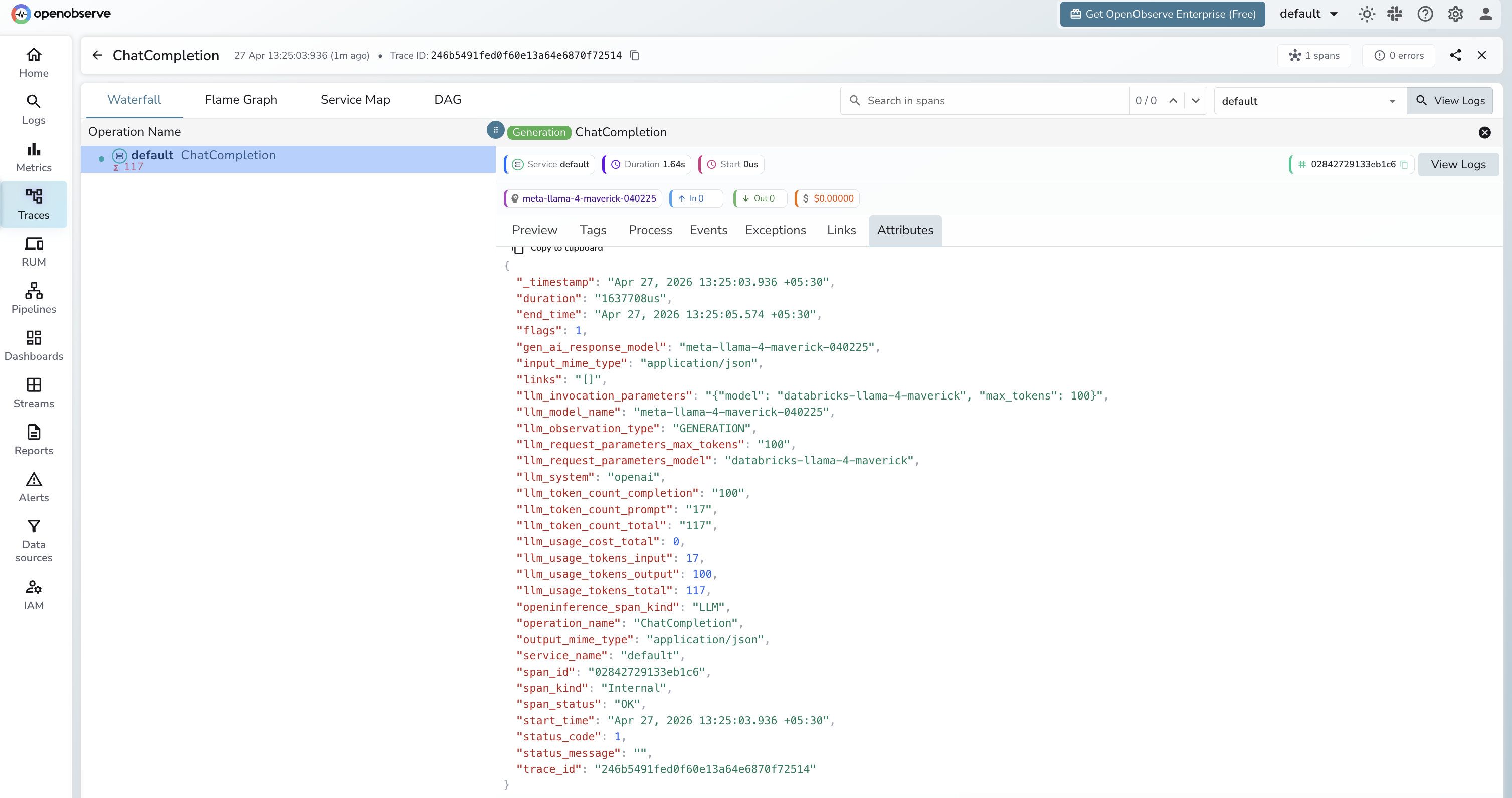Open OpenObserve help via the question mark icon

click(x=1425, y=14)
